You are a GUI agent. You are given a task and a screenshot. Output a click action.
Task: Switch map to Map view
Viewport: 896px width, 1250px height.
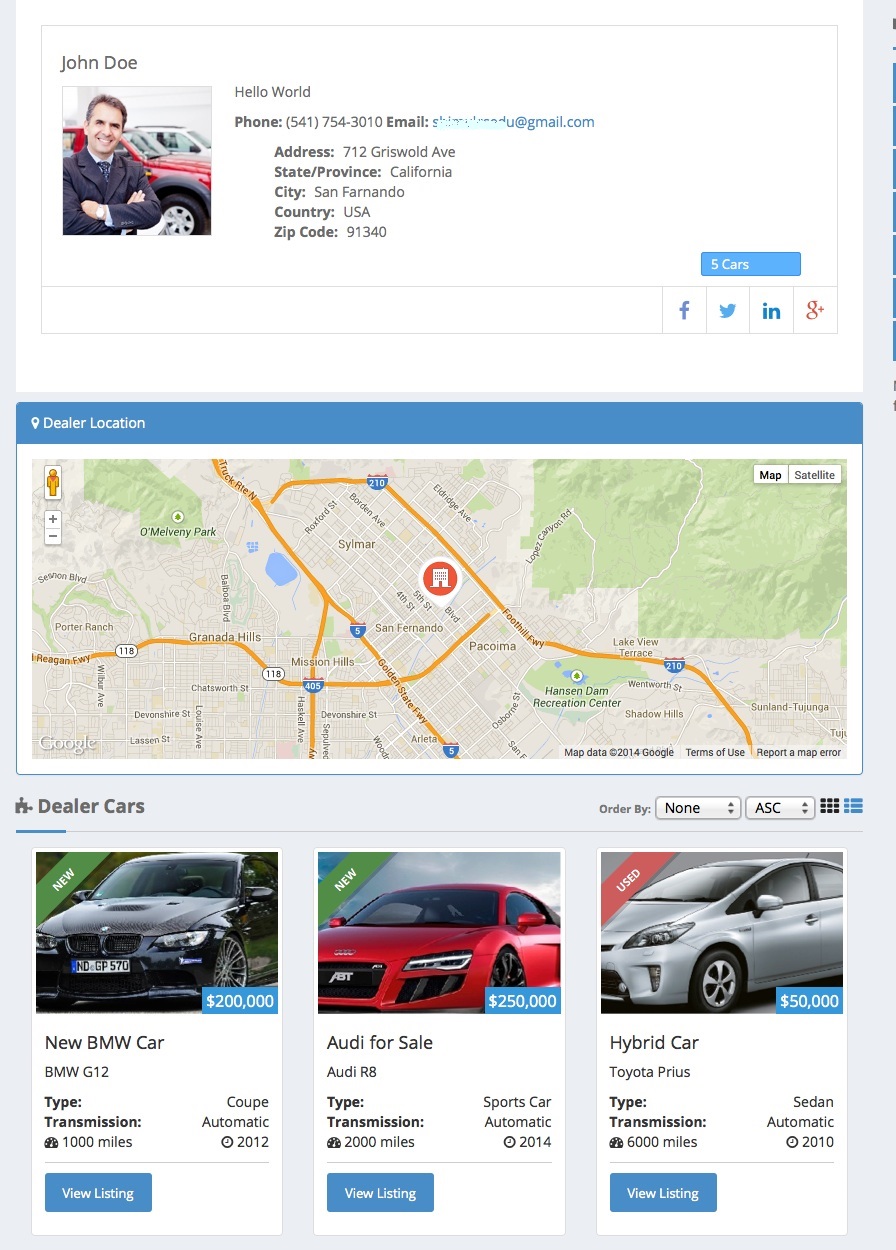click(771, 475)
